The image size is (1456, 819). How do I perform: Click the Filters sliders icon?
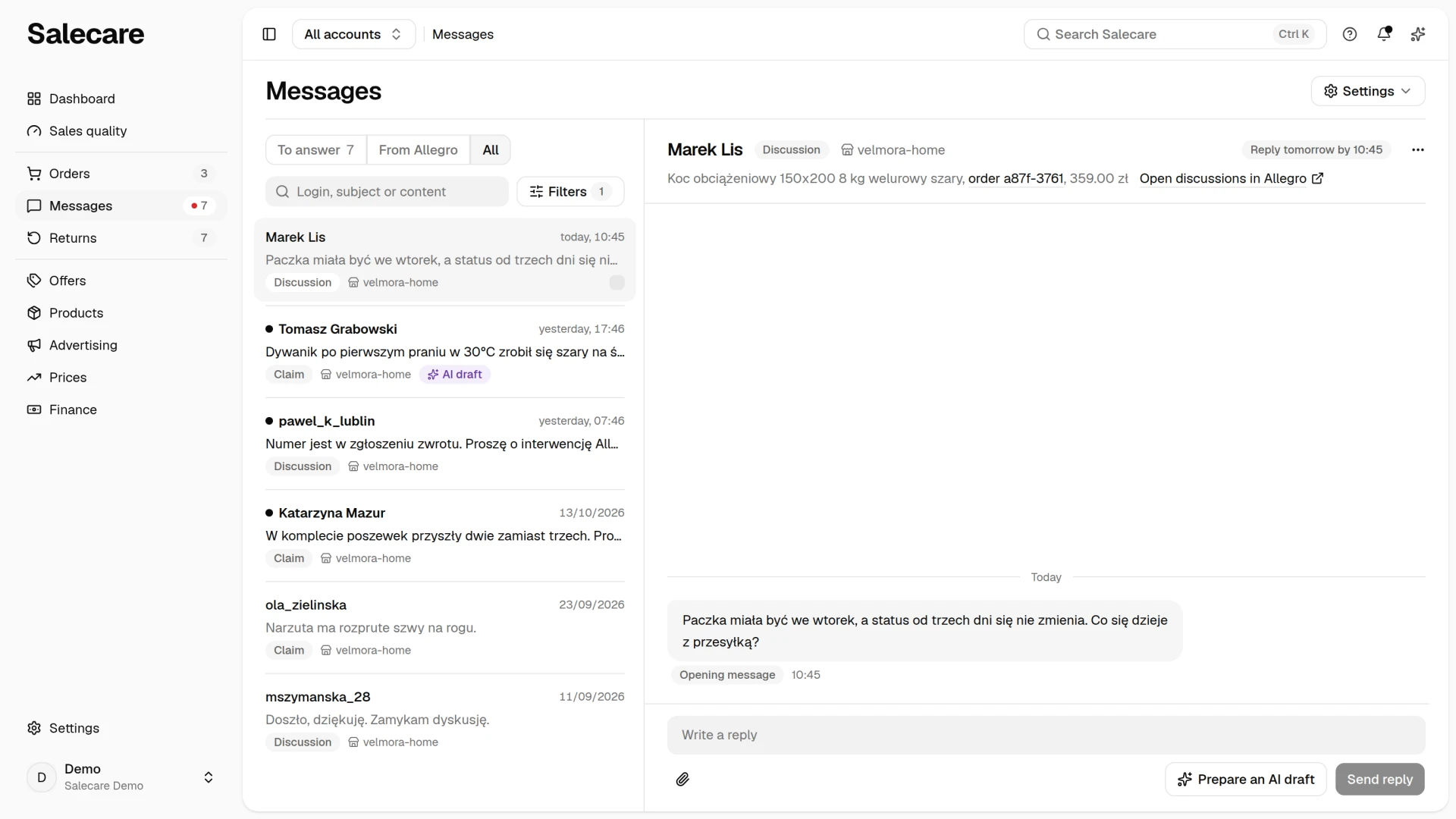[536, 192]
